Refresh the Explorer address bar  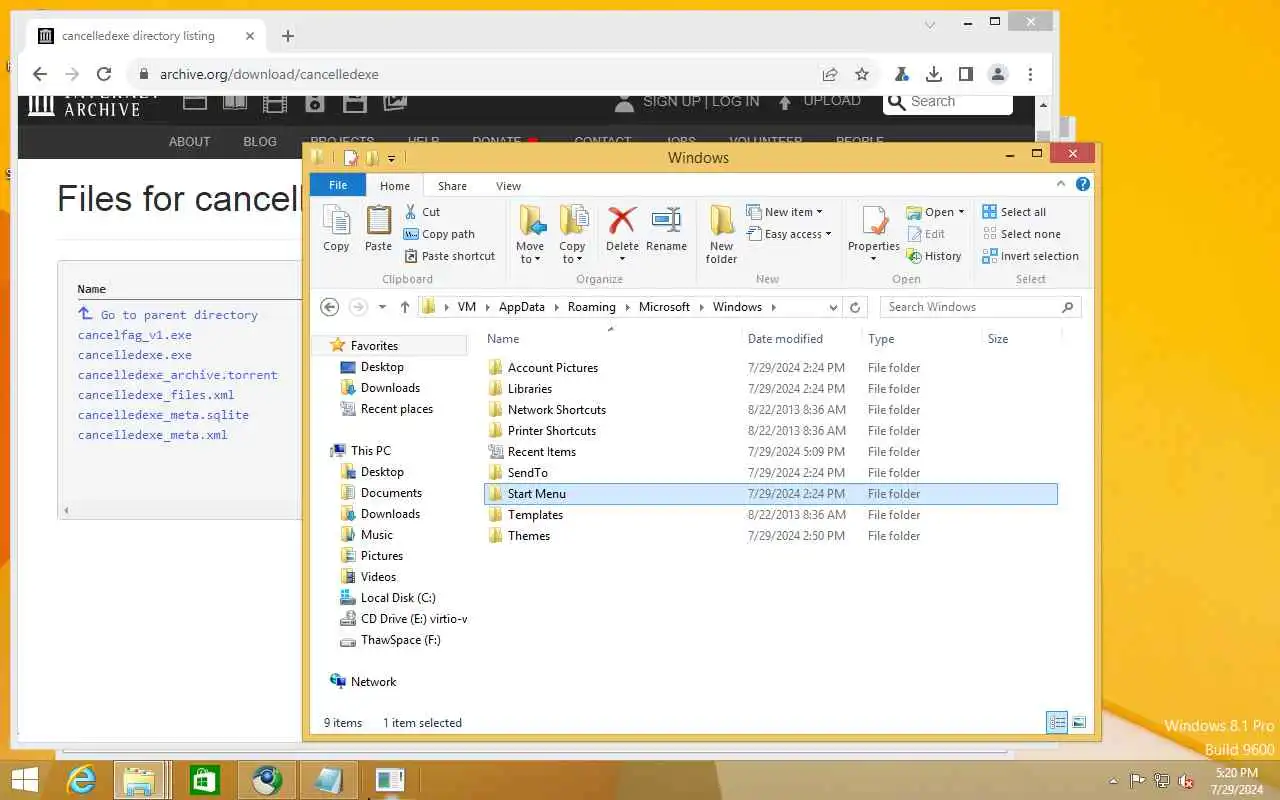tap(855, 307)
